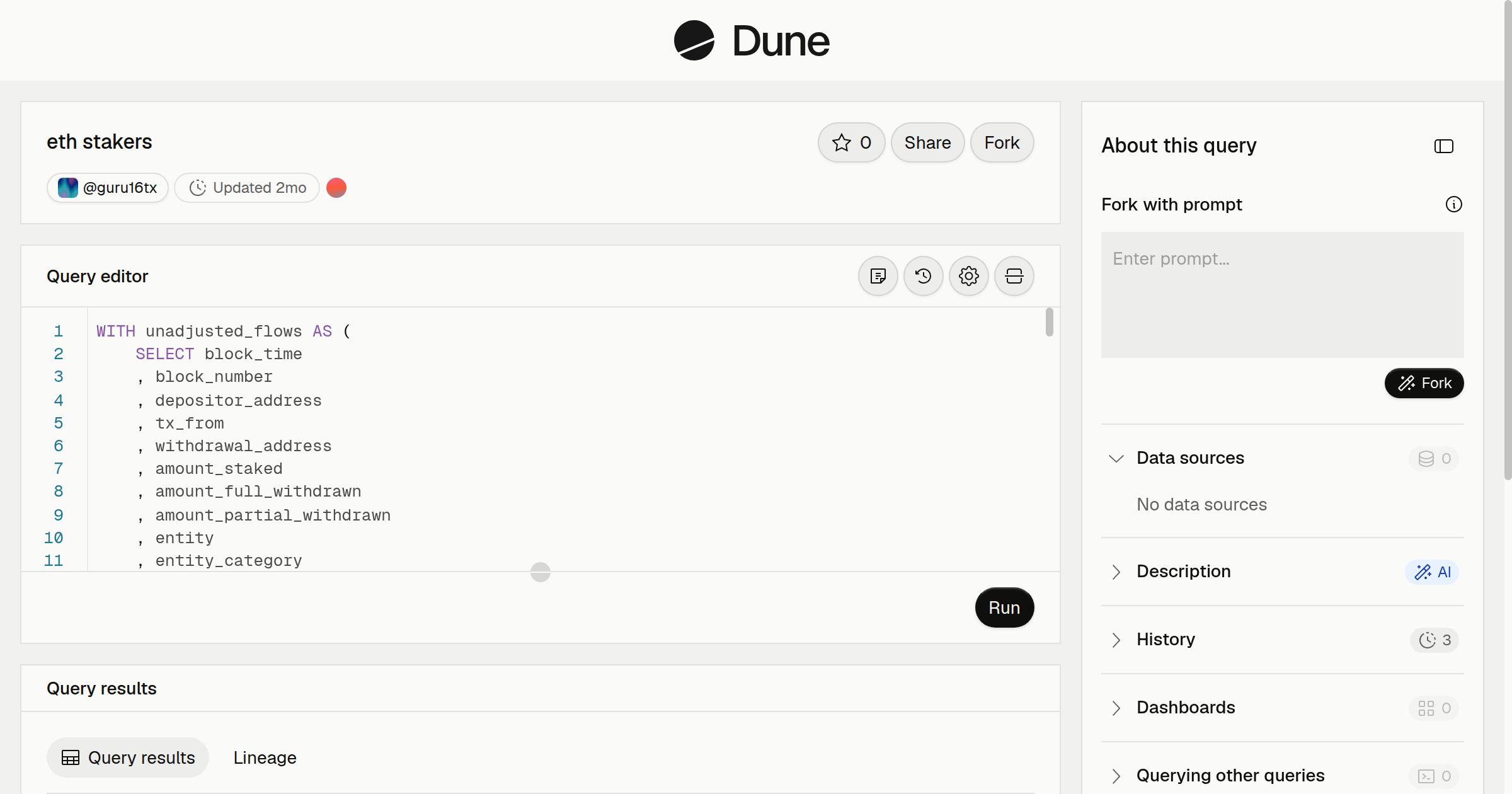The width and height of the screenshot is (1512, 794).
Task: Click 'withdrawal_address' in the code
Action: point(243,446)
